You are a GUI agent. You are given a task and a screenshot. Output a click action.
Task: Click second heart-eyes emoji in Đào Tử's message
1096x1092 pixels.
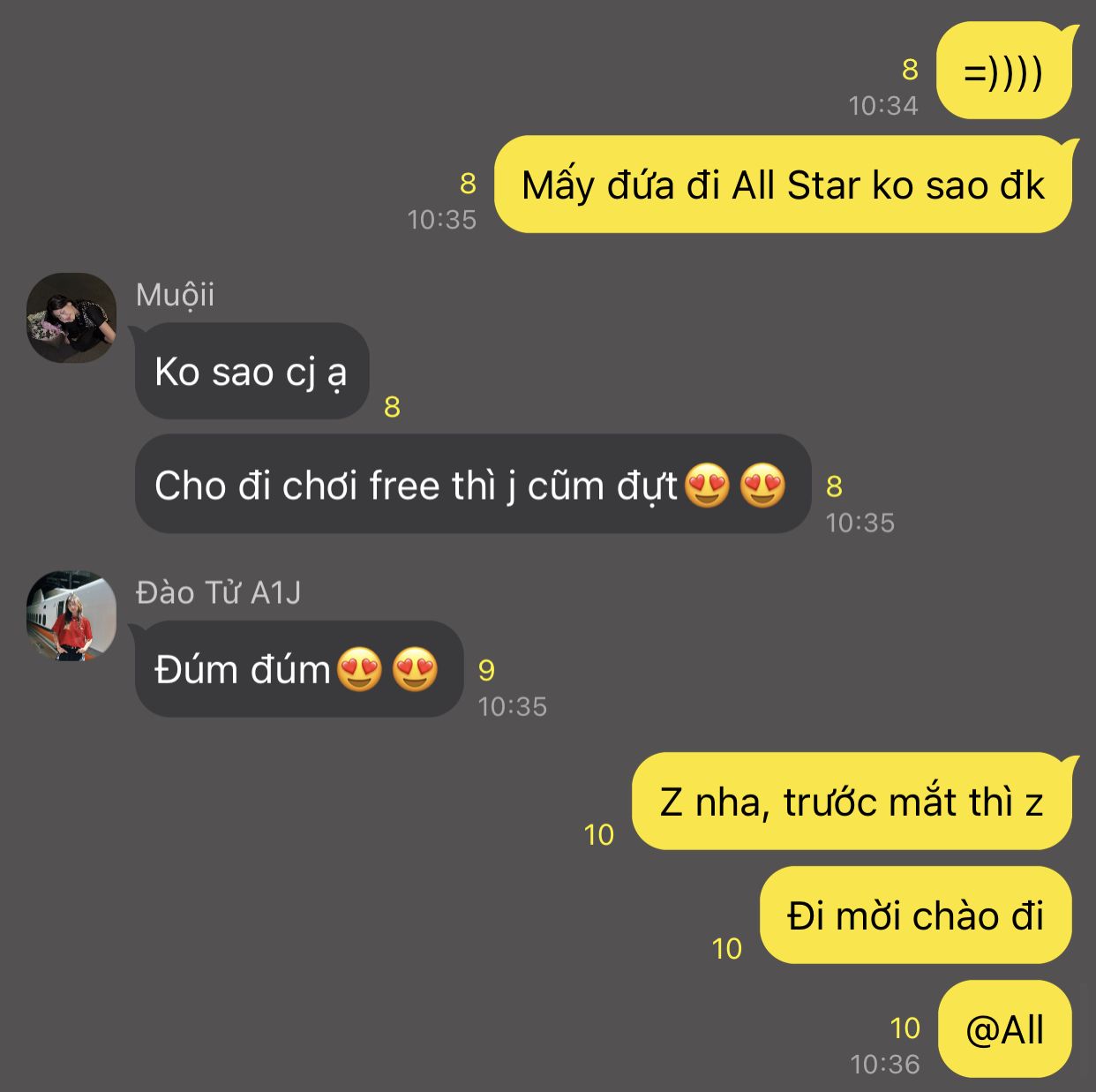[x=415, y=669]
